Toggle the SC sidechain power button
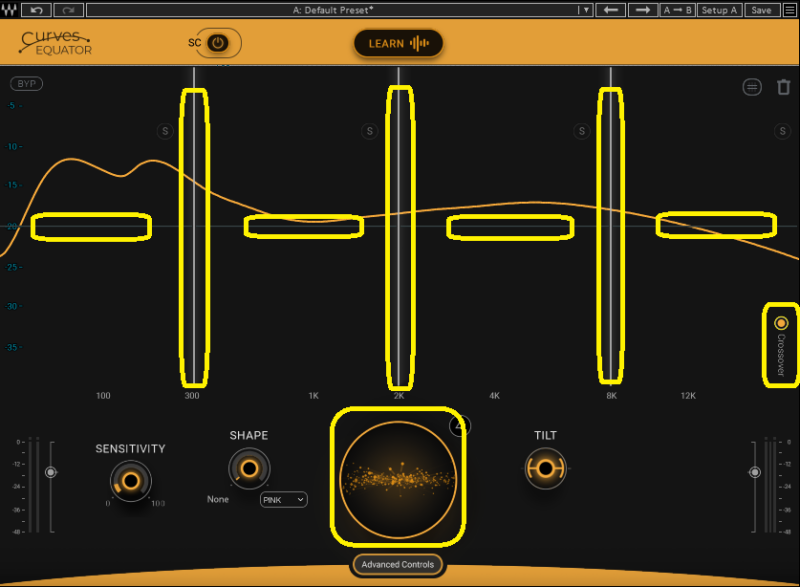Screen dimensions: 800x587 coord(218,43)
